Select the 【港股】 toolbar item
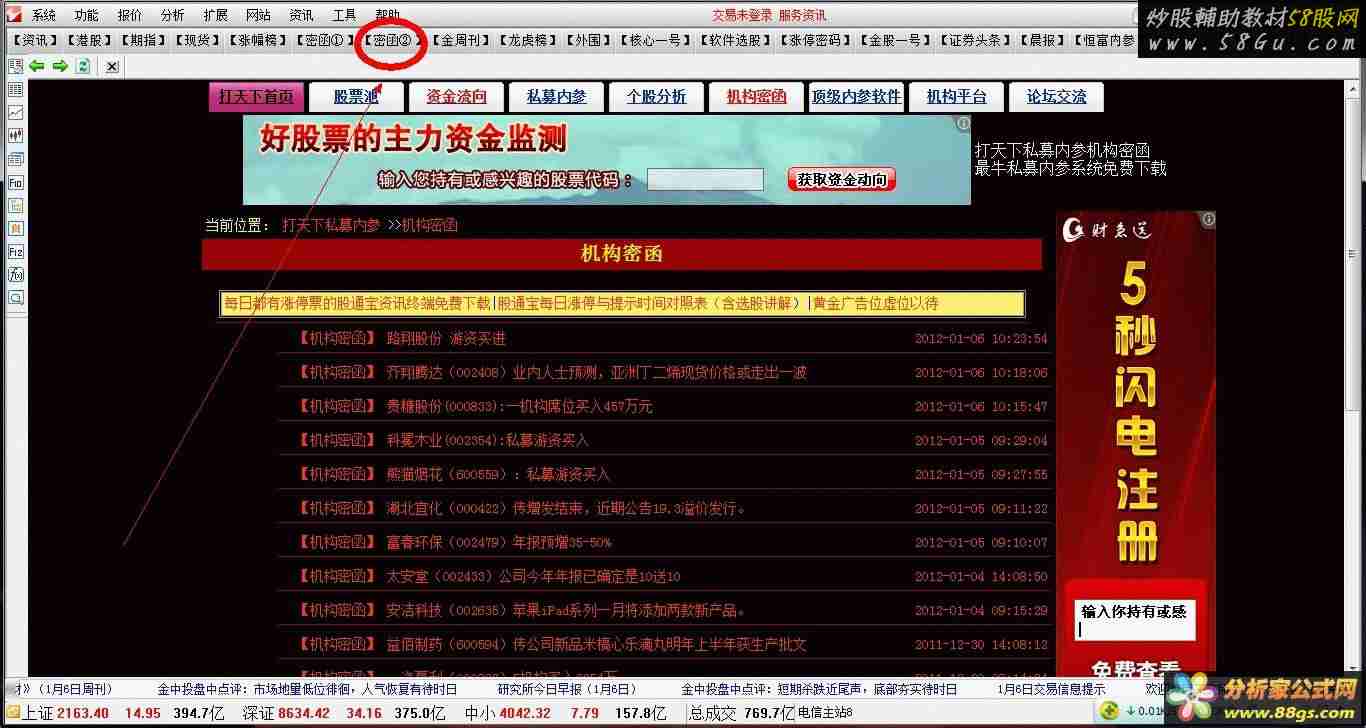The height and width of the screenshot is (728, 1366). pyautogui.click(x=88, y=40)
